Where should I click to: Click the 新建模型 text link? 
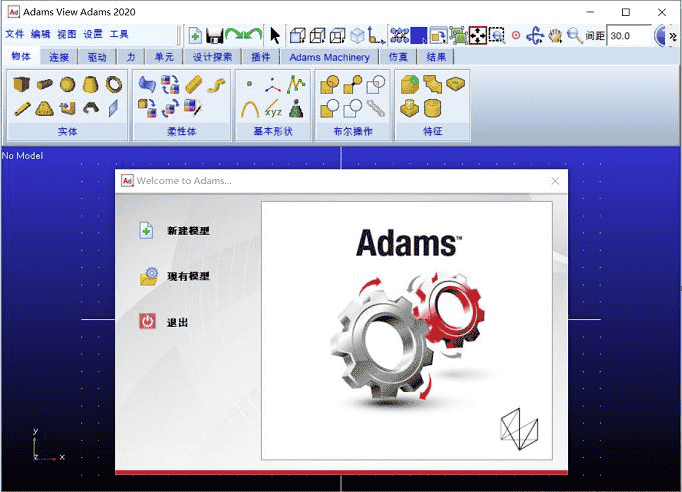(188, 231)
